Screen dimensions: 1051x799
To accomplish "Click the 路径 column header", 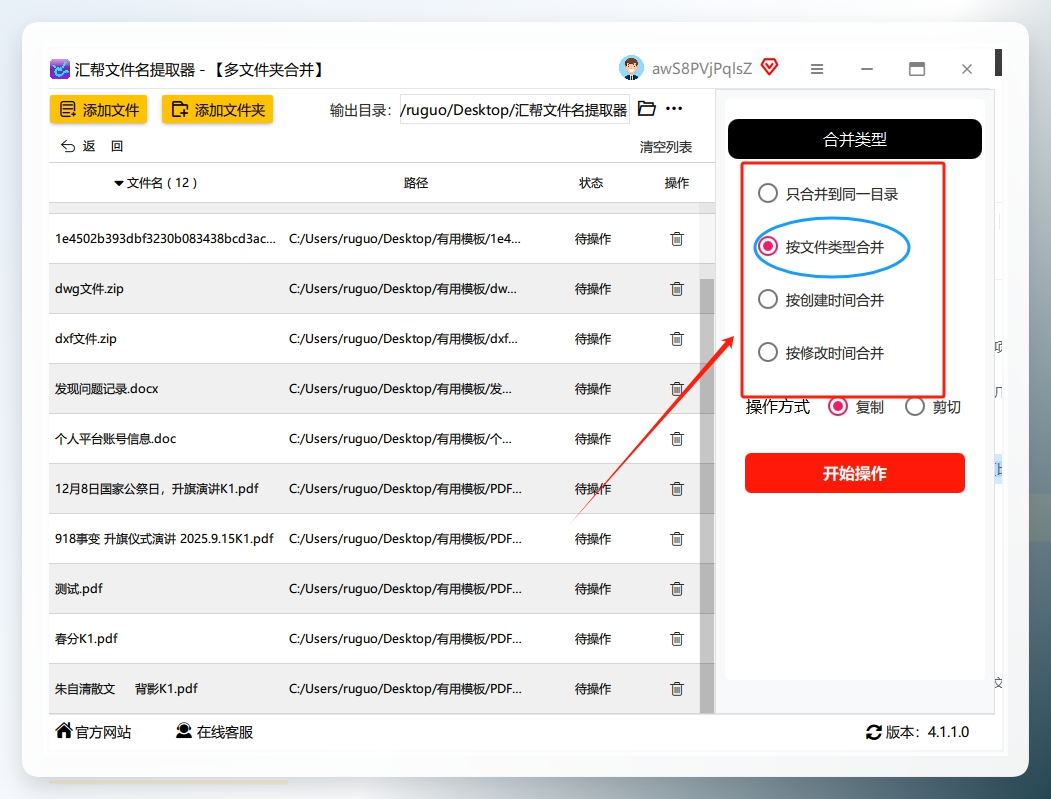I will [416, 183].
